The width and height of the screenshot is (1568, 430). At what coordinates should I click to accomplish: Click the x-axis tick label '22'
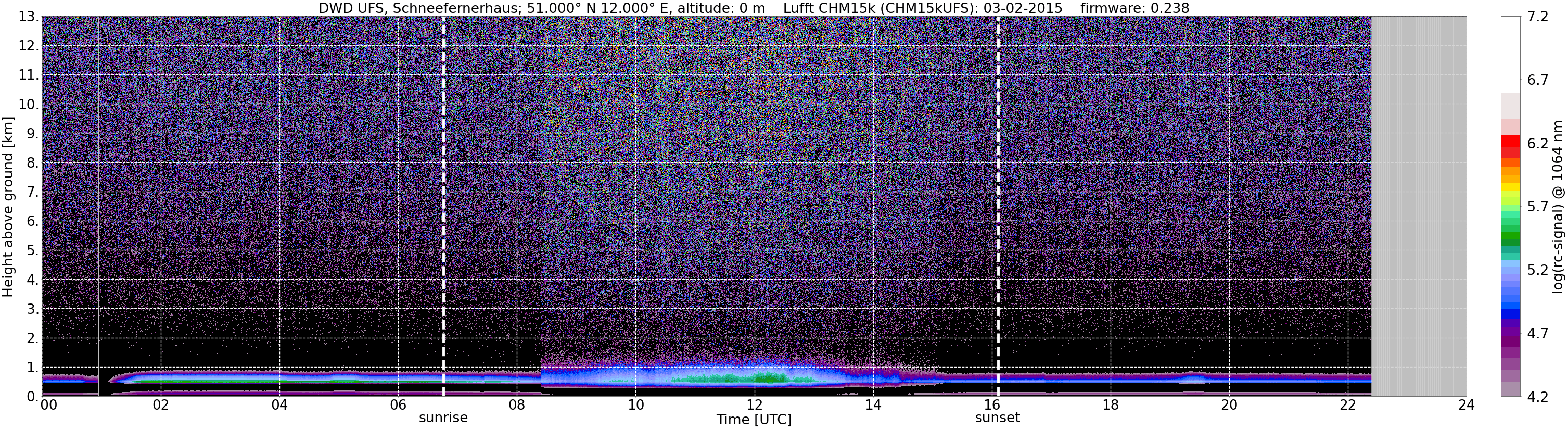[1348, 405]
